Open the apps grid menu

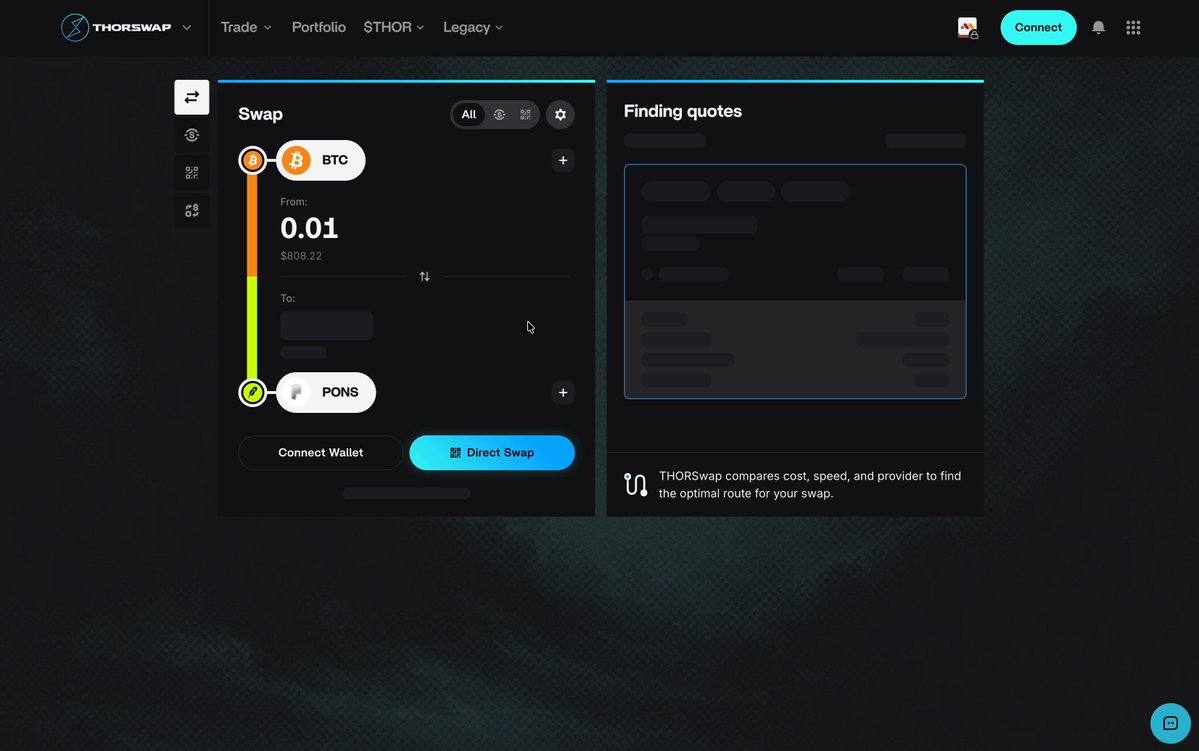click(1133, 28)
